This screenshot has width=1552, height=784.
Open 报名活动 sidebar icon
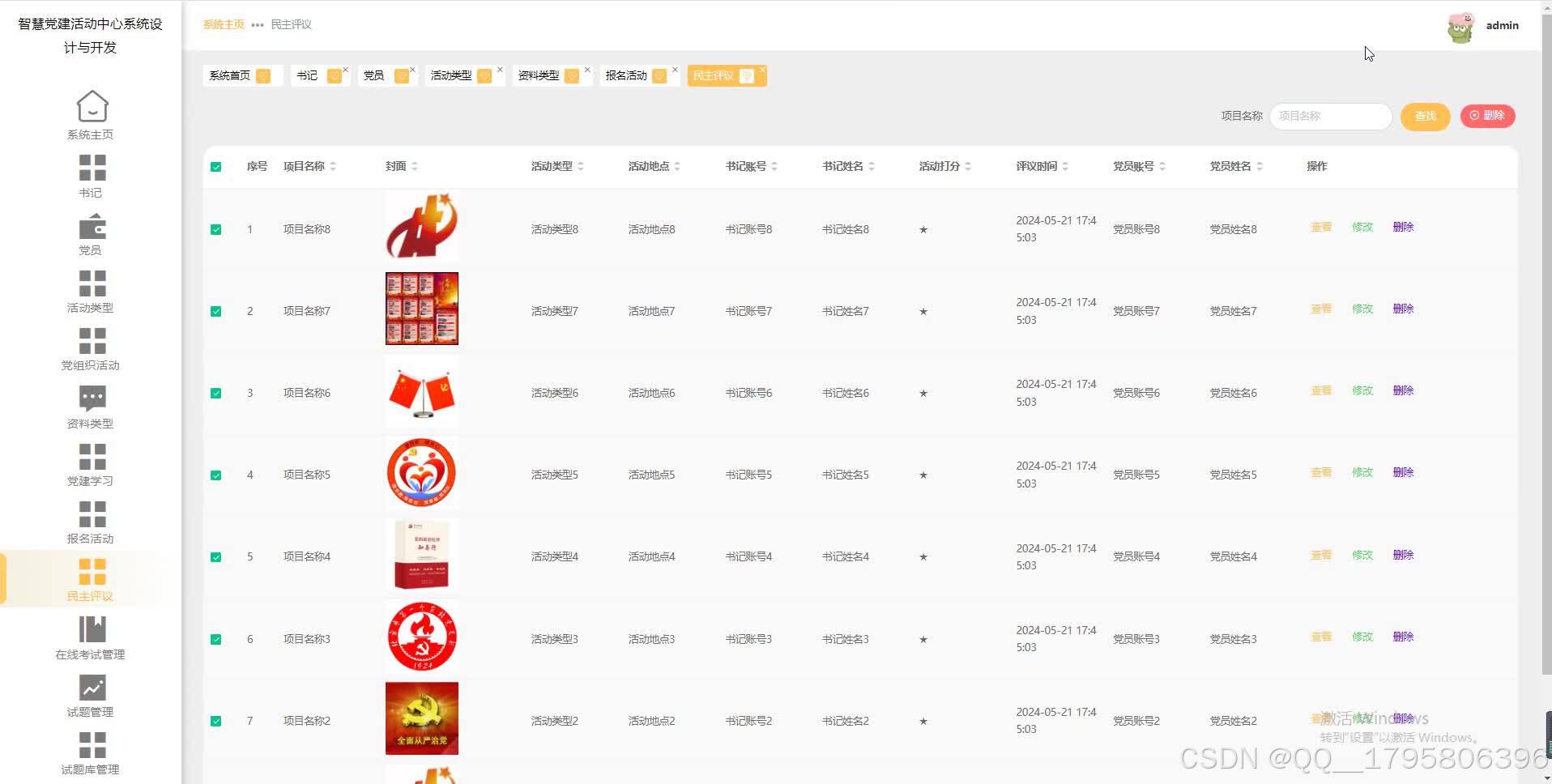[92, 514]
